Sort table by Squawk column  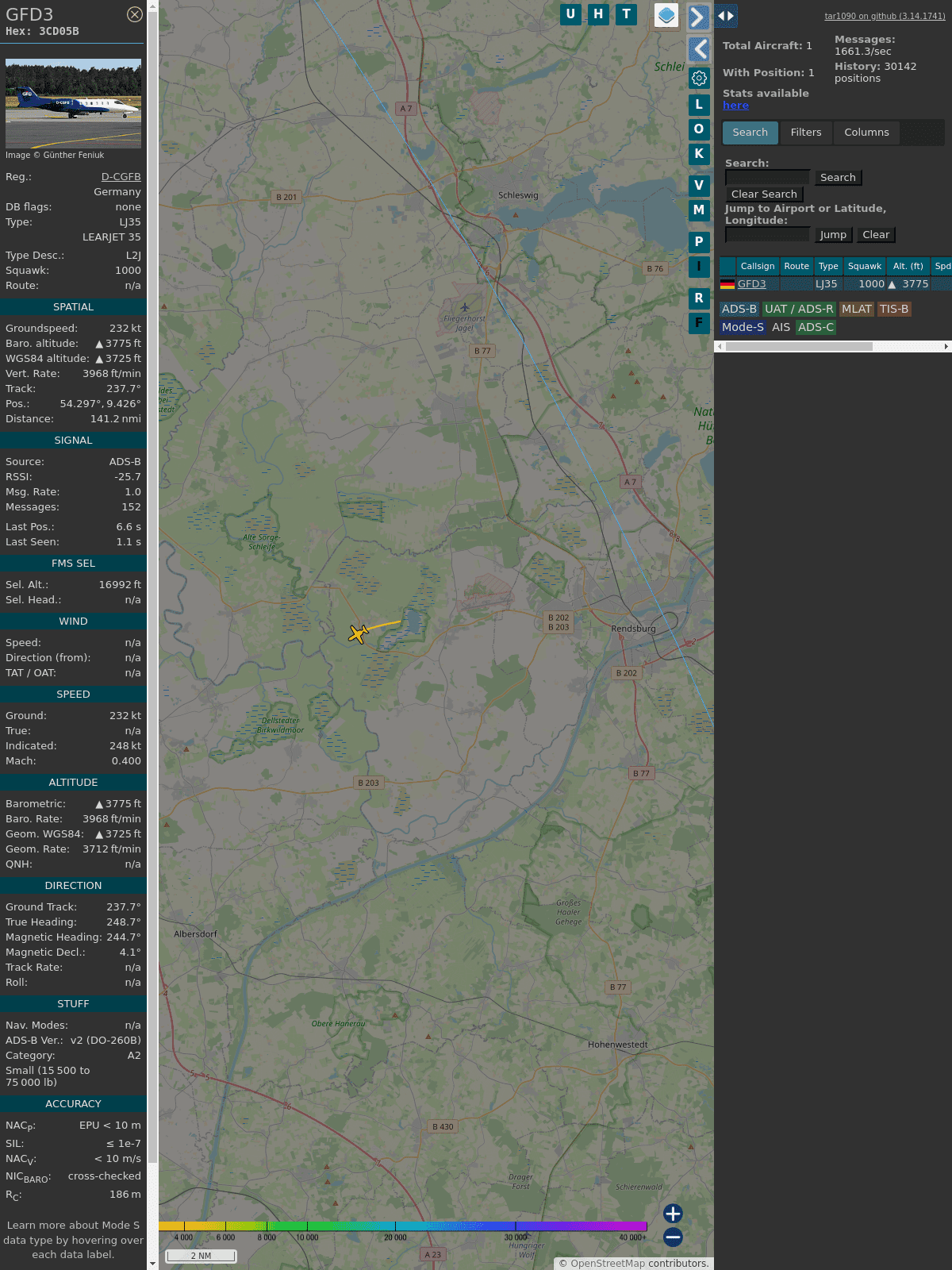coord(865,267)
